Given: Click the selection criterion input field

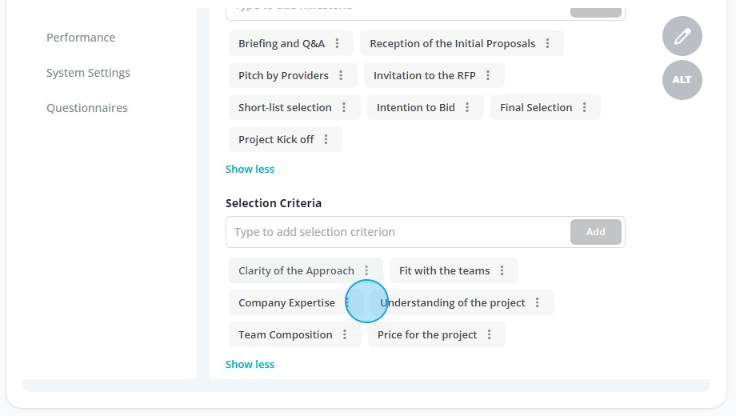Looking at the screenshot, I should [x=398, y=232].
